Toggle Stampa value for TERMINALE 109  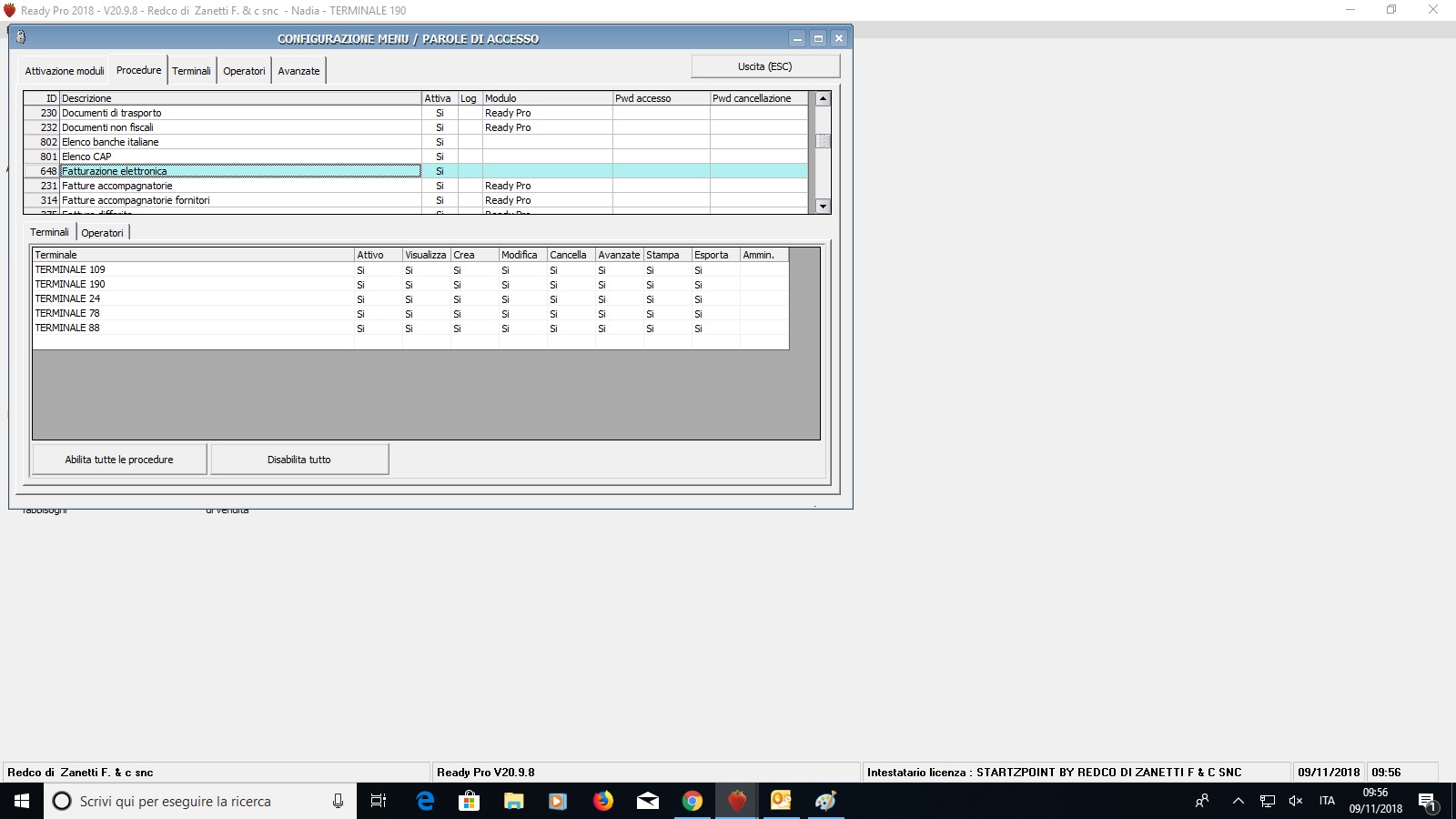click(x=667, y=270)
